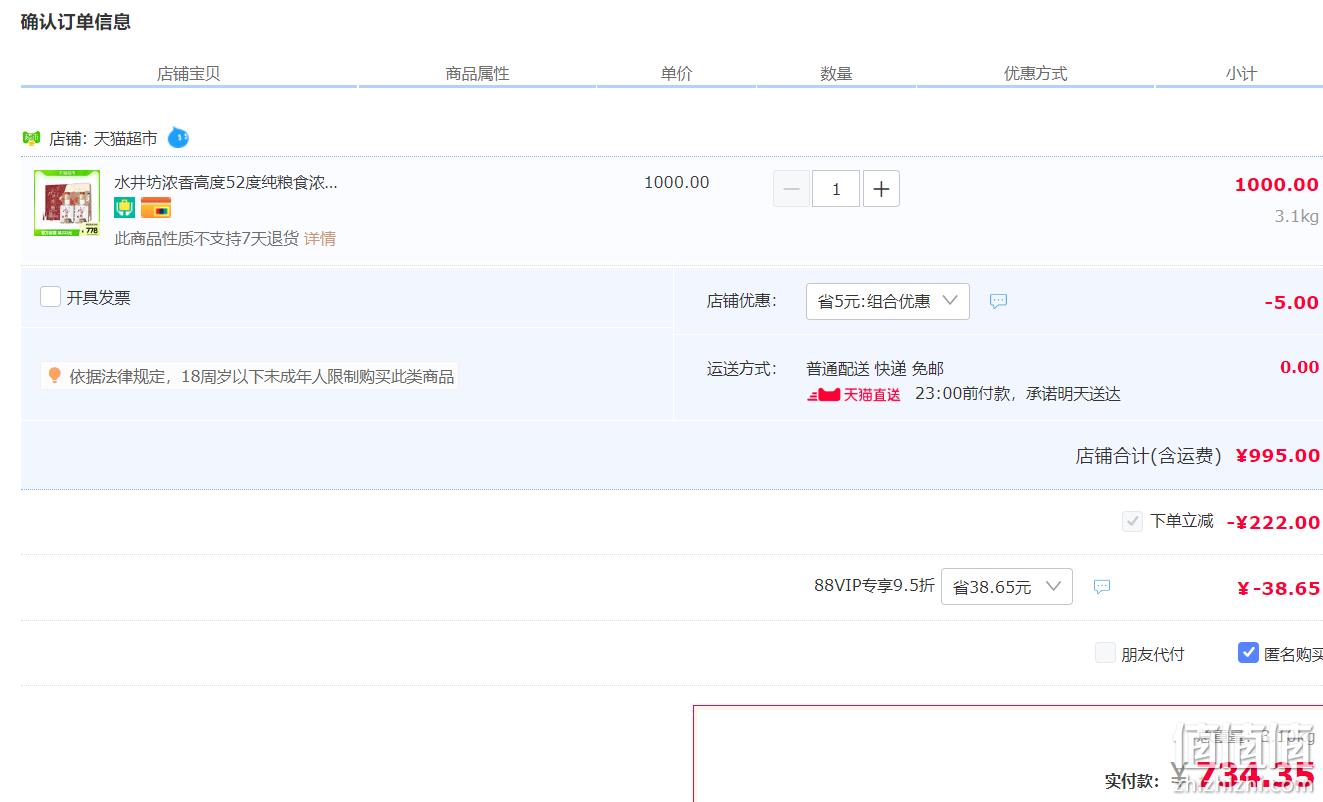Click the 天猫直送 delivery badge
The height and width of the screenshot is (802, 1323).
click(x=854, y=395)
